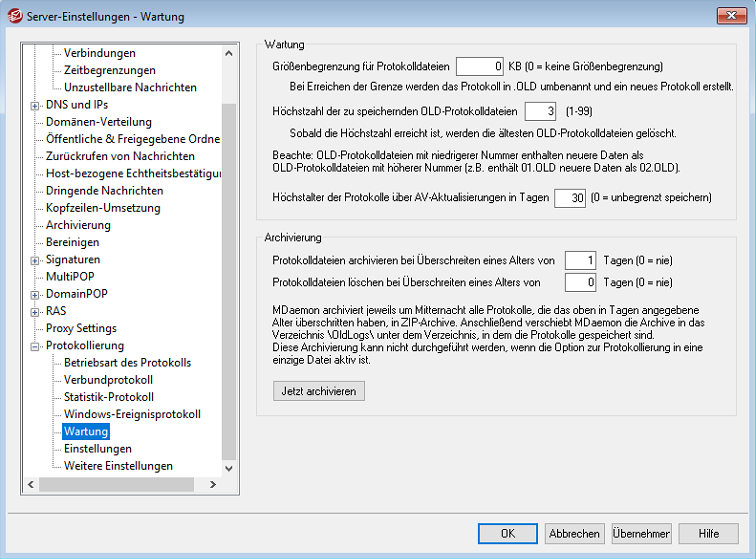The image size is (756, 559).
Task: Collapse the Protokollierung tree node
Action: (35, 346)
